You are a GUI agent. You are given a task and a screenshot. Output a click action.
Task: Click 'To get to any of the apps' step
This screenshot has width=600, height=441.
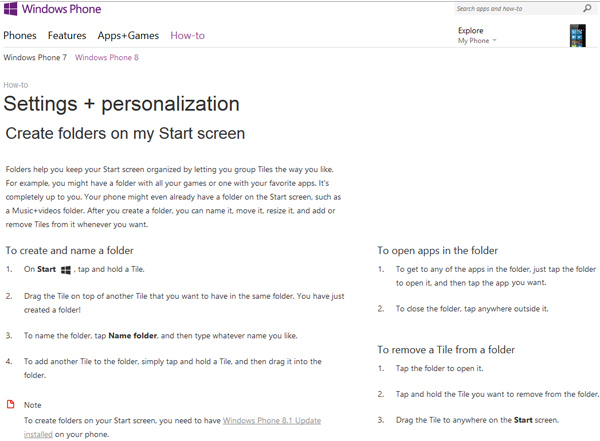pyautogui.click(x=496, y=276)
